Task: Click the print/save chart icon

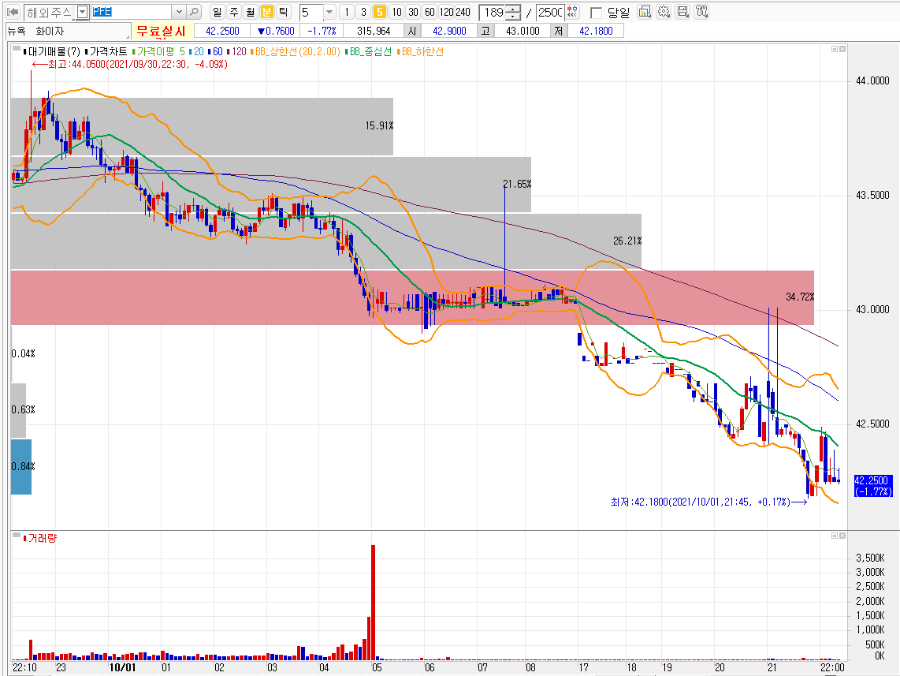Action: pyautogui.click(x=683, y=11)
